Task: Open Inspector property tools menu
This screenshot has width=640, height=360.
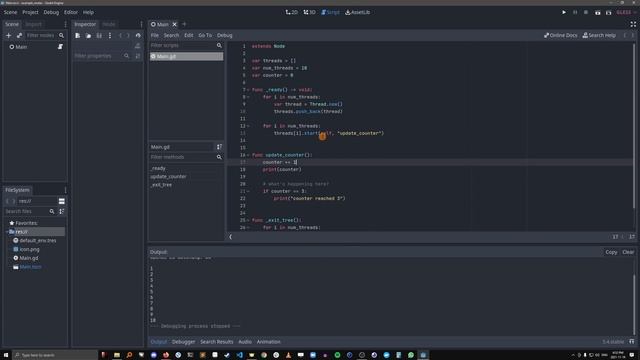Action: [138, 56]
